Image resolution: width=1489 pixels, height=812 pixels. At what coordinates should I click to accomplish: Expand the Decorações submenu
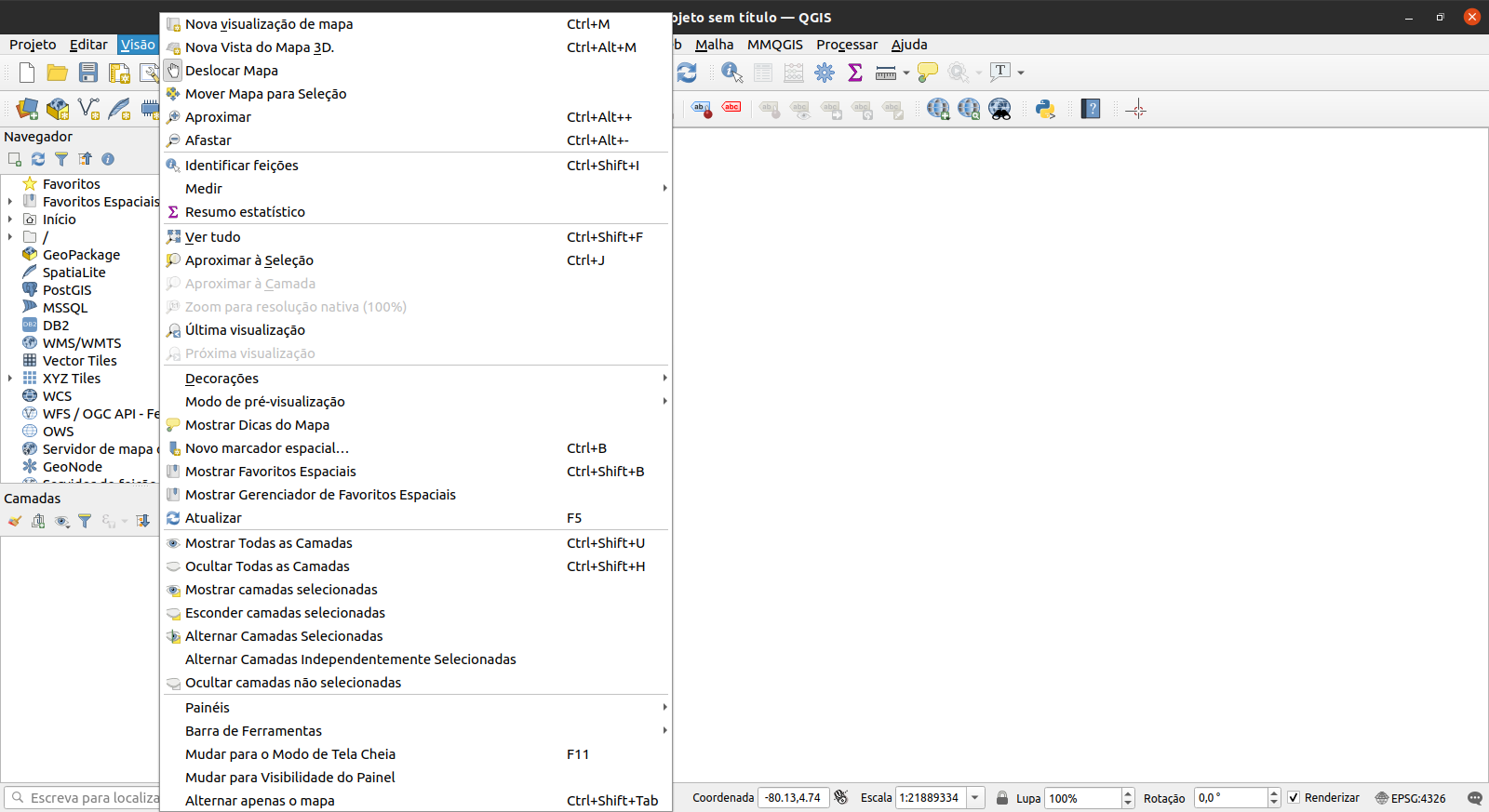[x=416, y=379]
